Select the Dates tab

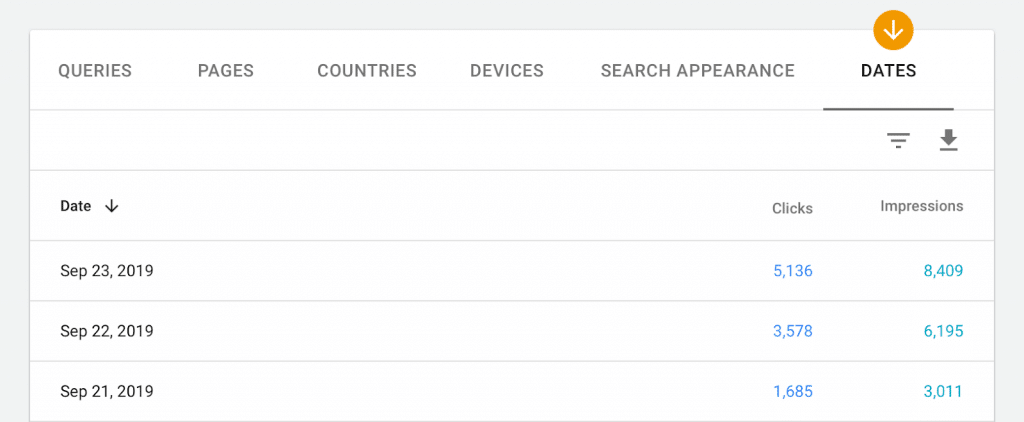[888, 71]
